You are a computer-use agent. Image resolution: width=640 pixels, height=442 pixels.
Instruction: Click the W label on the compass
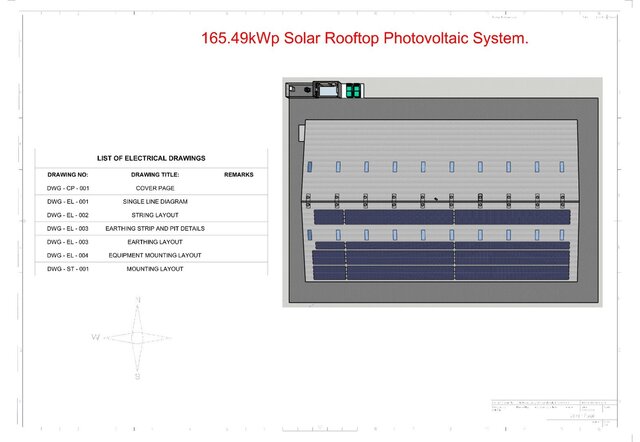(96, 337)
